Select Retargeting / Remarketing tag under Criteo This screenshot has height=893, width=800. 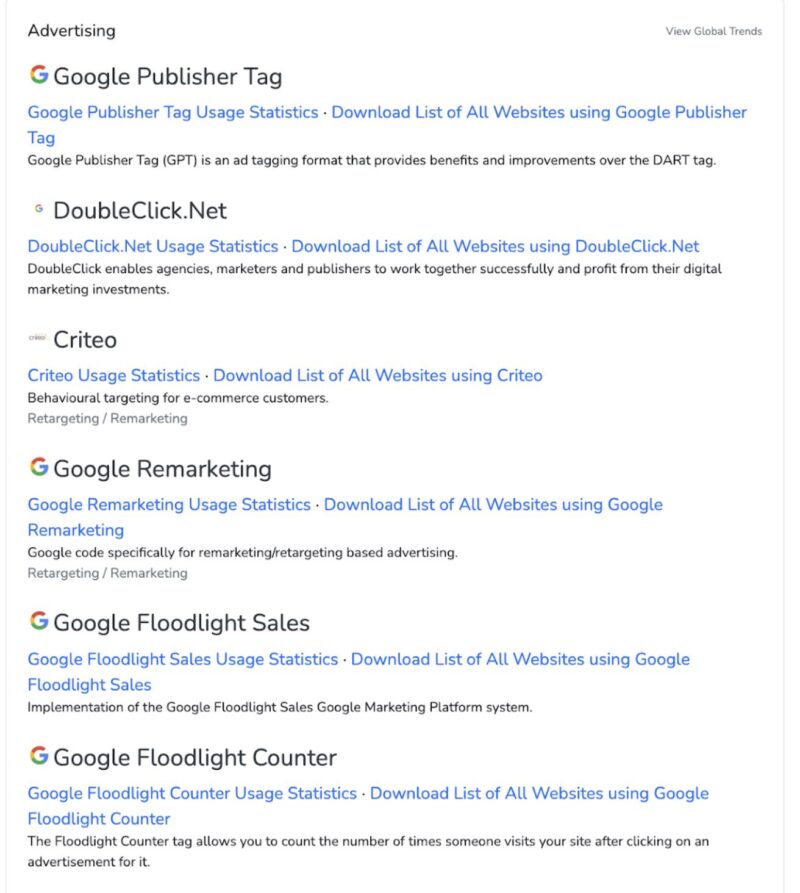[106, 418]
